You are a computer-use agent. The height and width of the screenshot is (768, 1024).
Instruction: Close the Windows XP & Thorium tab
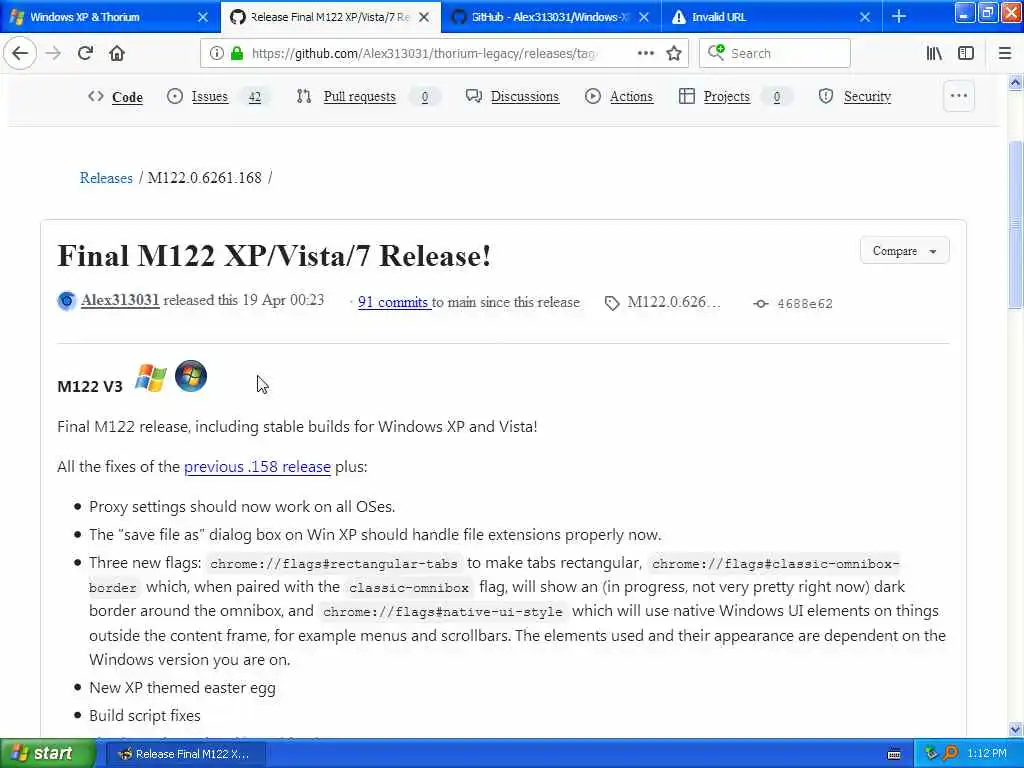203,16
